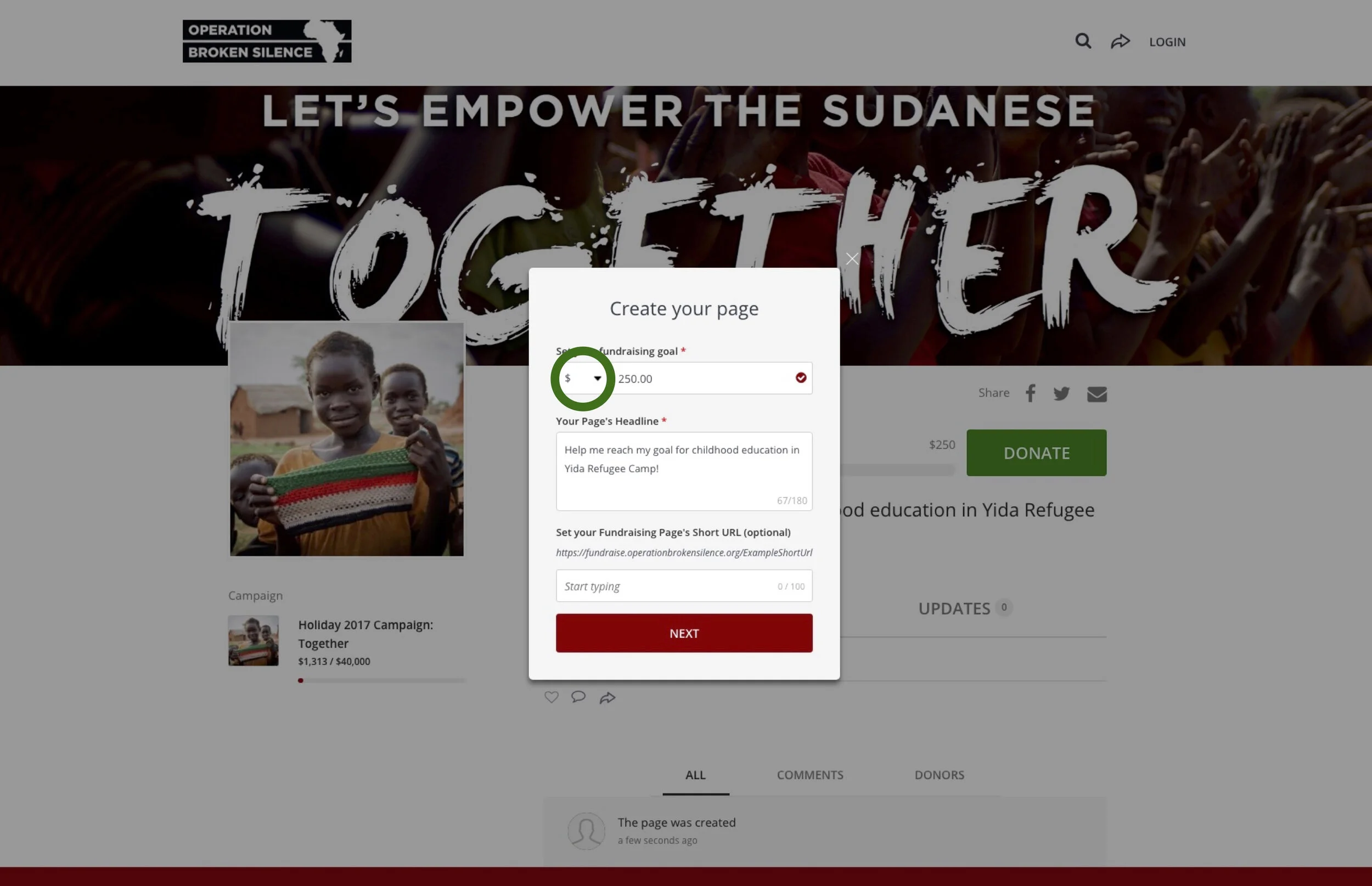This screenshot has width=1372, height=886.
Task: Open the search magnifier icon in header
Action: pyautogui.click(x=1083, y=42)
